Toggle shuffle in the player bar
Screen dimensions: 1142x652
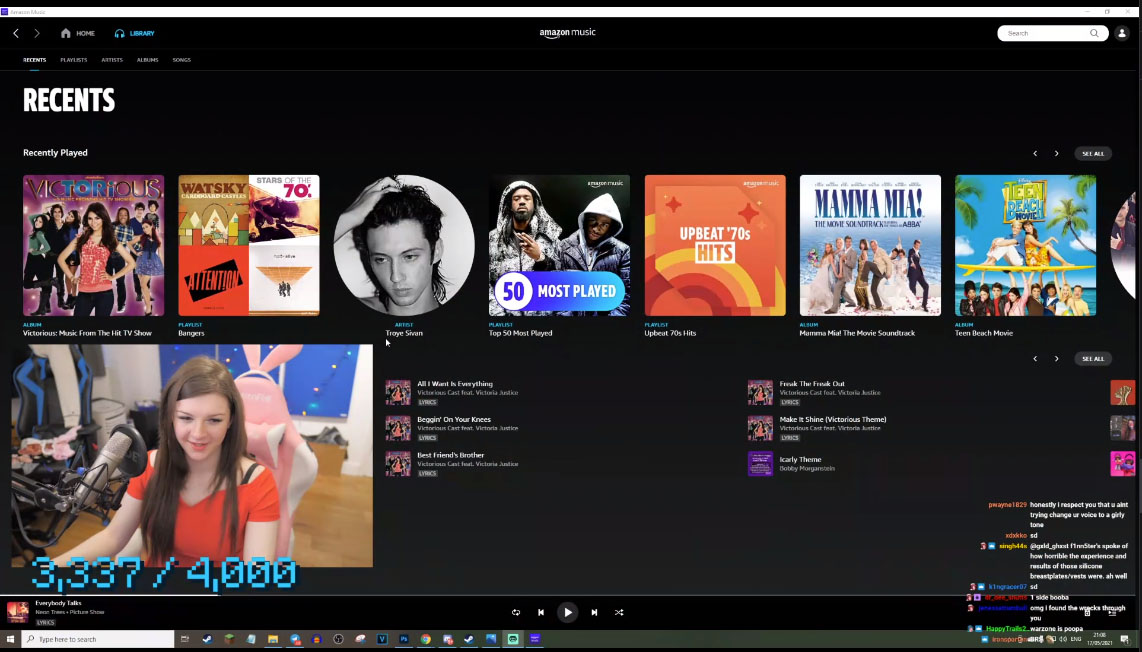[619, 613]
